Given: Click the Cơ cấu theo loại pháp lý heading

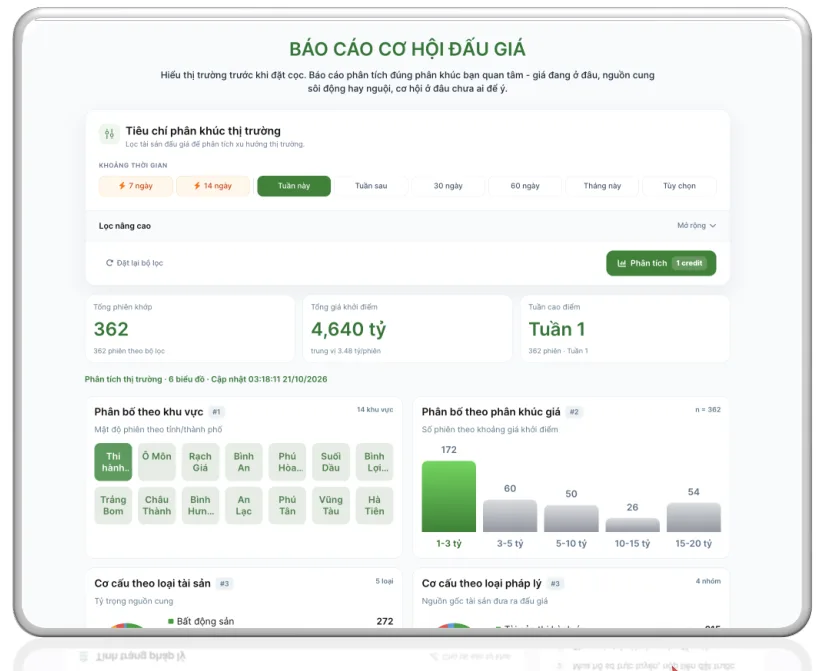Looking at the screenshot, I should point(481,583).
